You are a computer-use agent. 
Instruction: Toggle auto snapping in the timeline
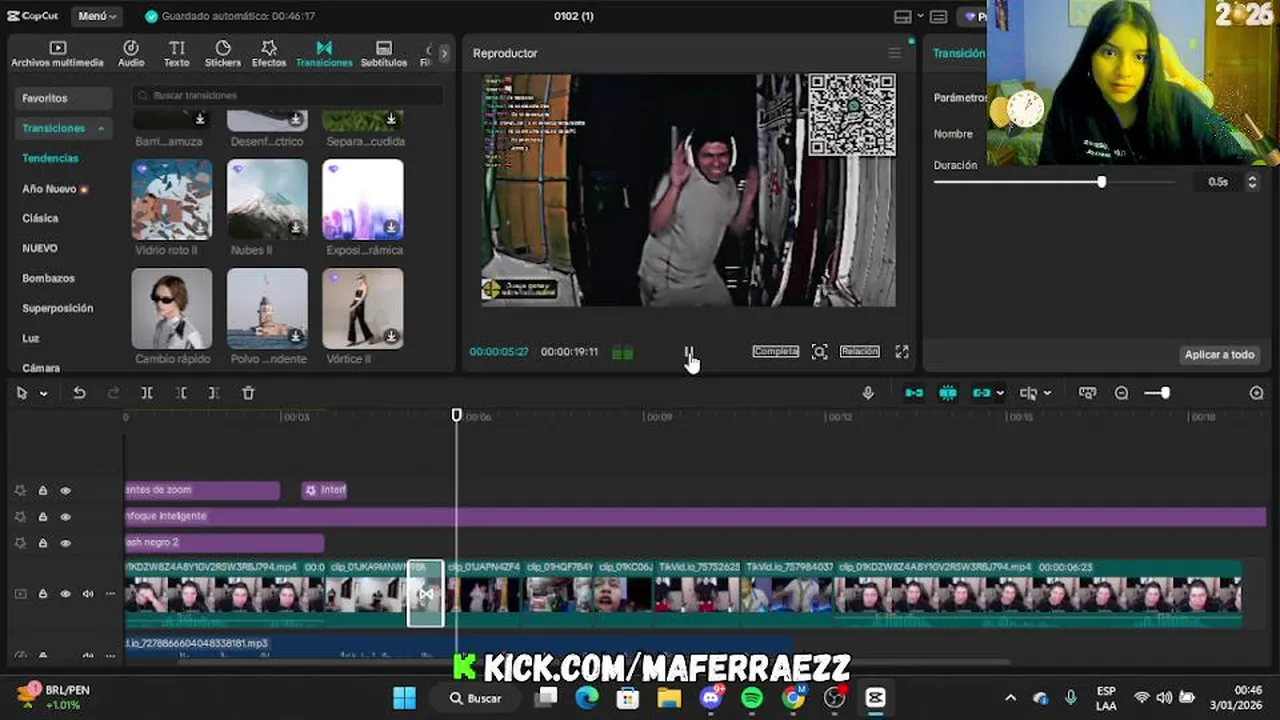click(948, 393)
